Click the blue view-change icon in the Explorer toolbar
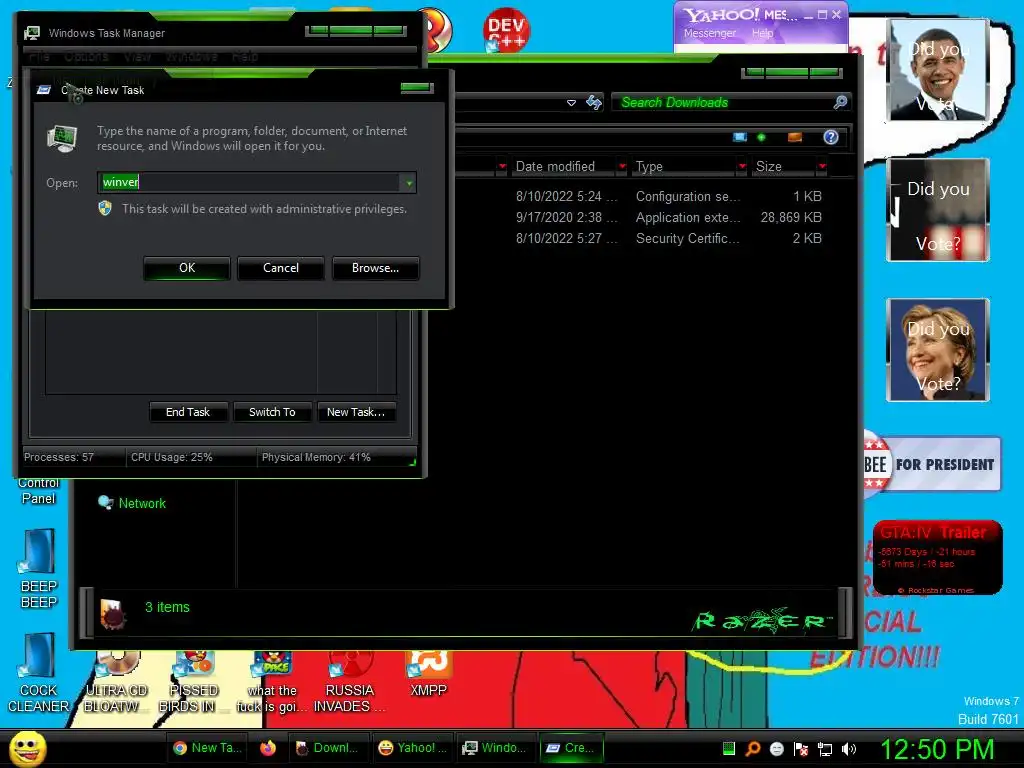Screen dimensions: 1024x768 pyautogui.click(x=739, y=137)
